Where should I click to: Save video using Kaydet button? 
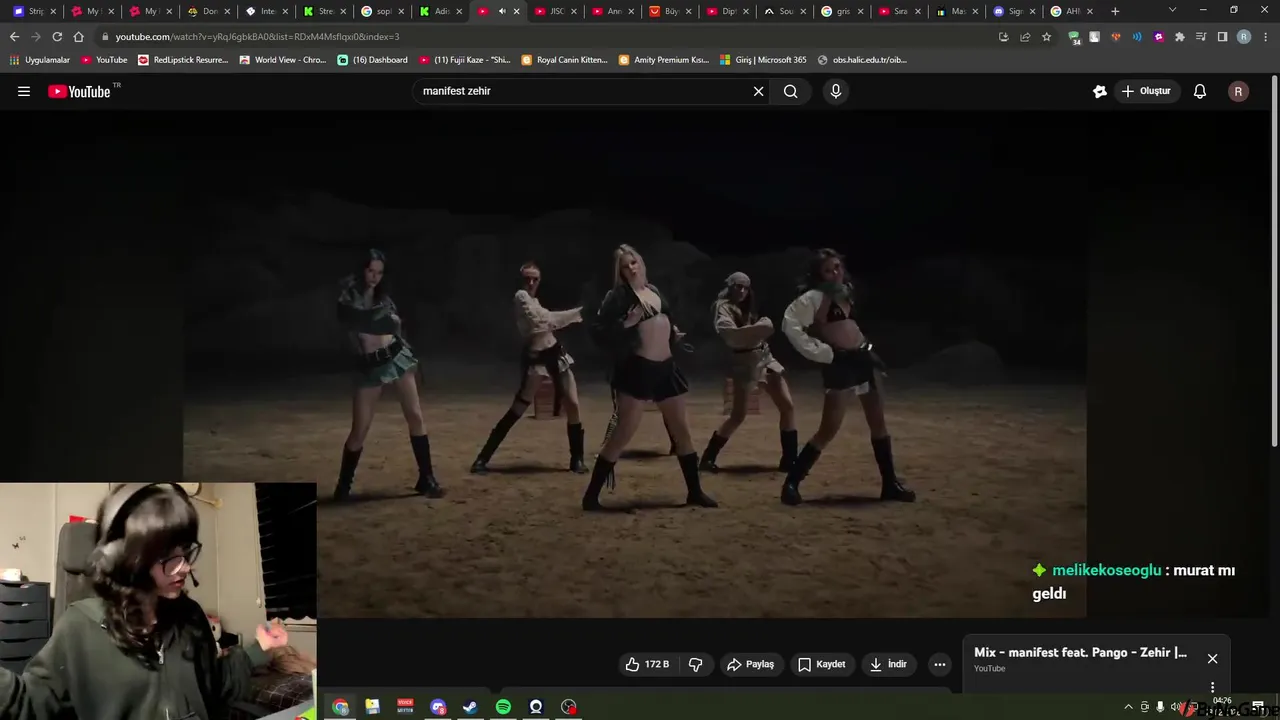(x=822, y=664)
